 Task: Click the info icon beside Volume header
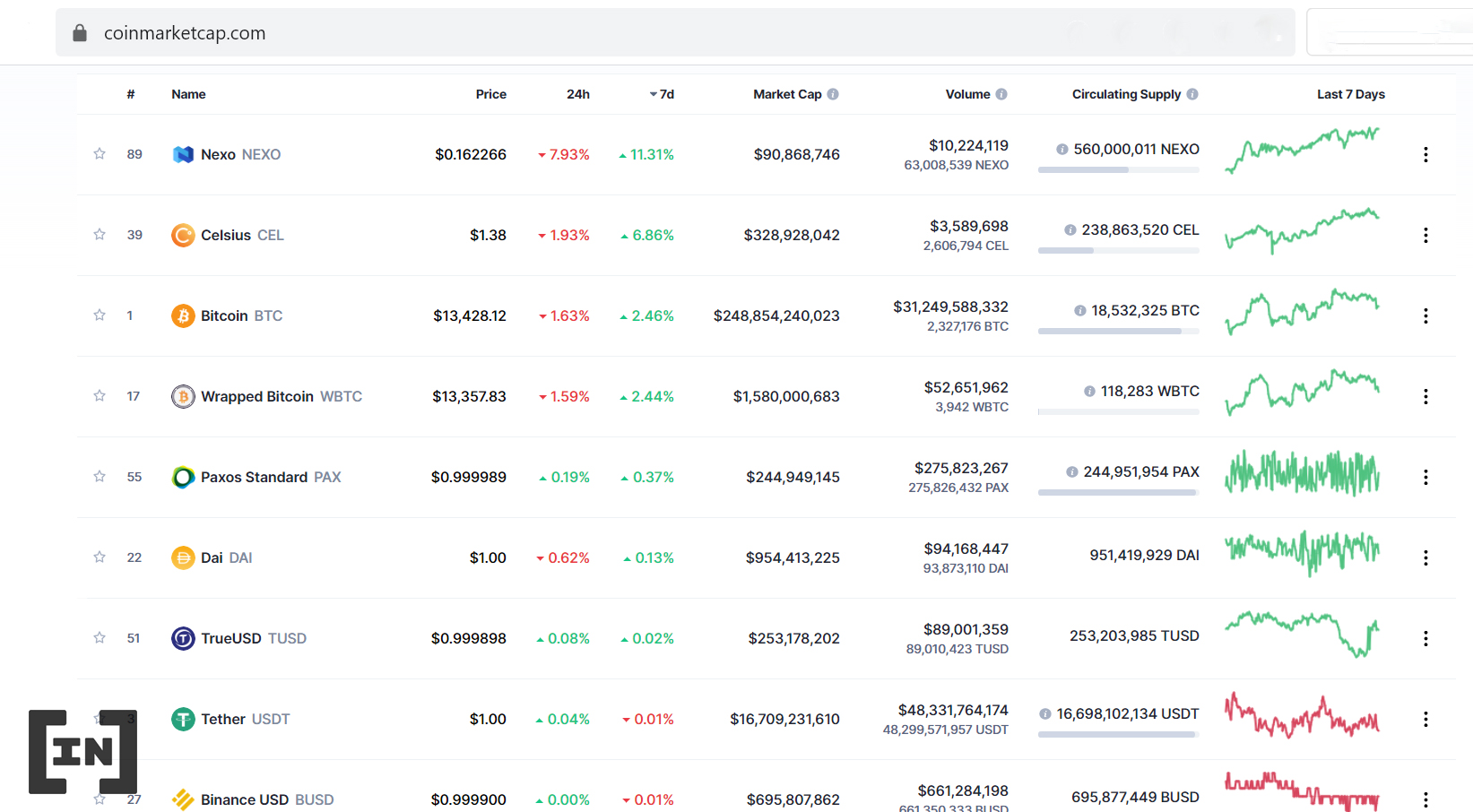1001,94
